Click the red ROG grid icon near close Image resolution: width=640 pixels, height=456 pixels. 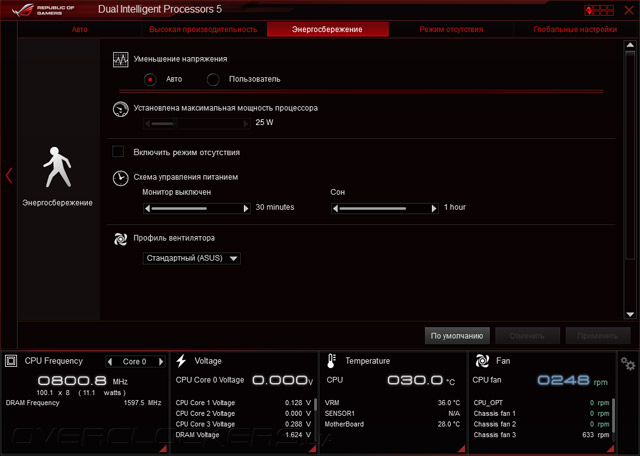coord(599,10)
